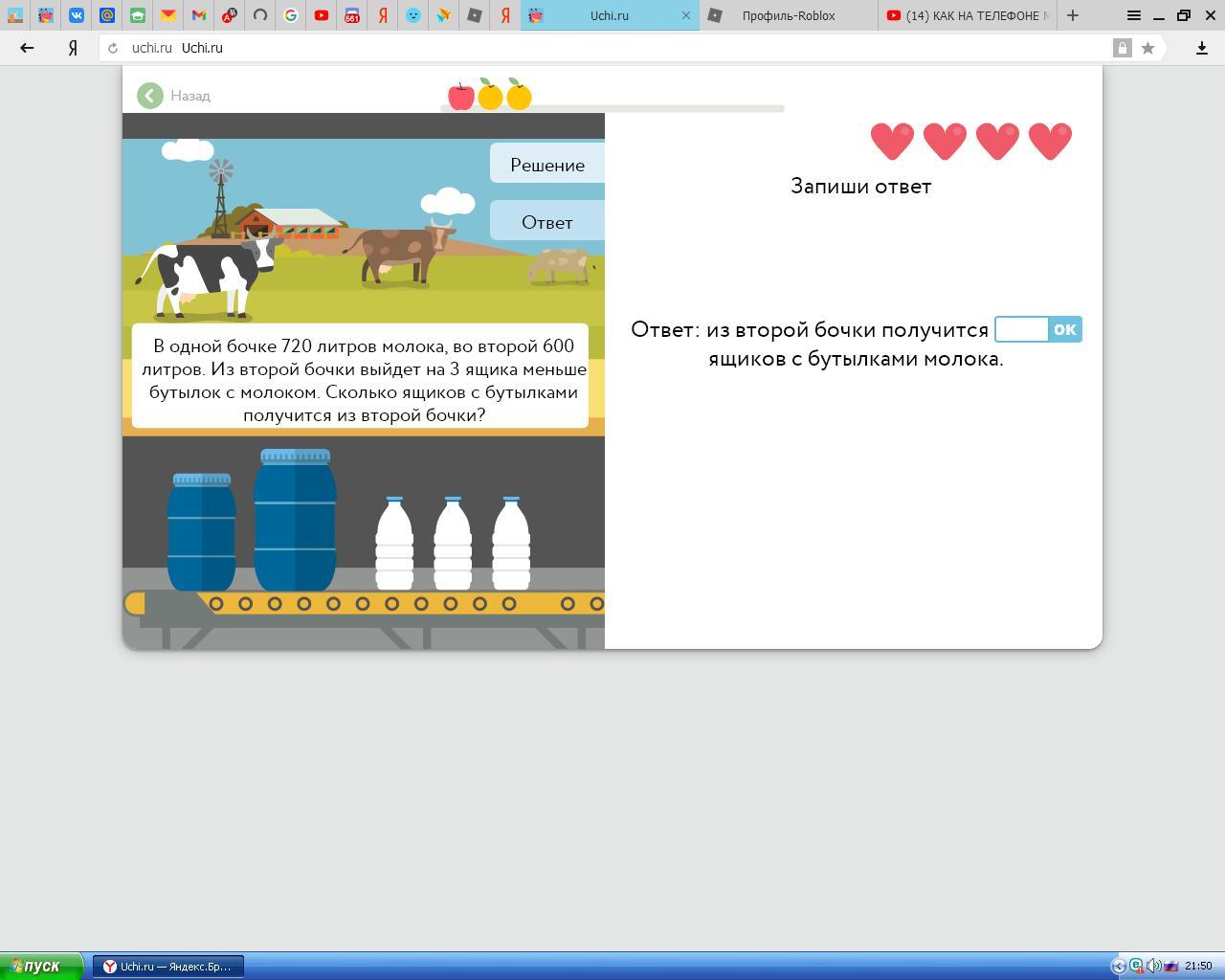Open the yellow envelope mail pinned tab

point(168,15)
